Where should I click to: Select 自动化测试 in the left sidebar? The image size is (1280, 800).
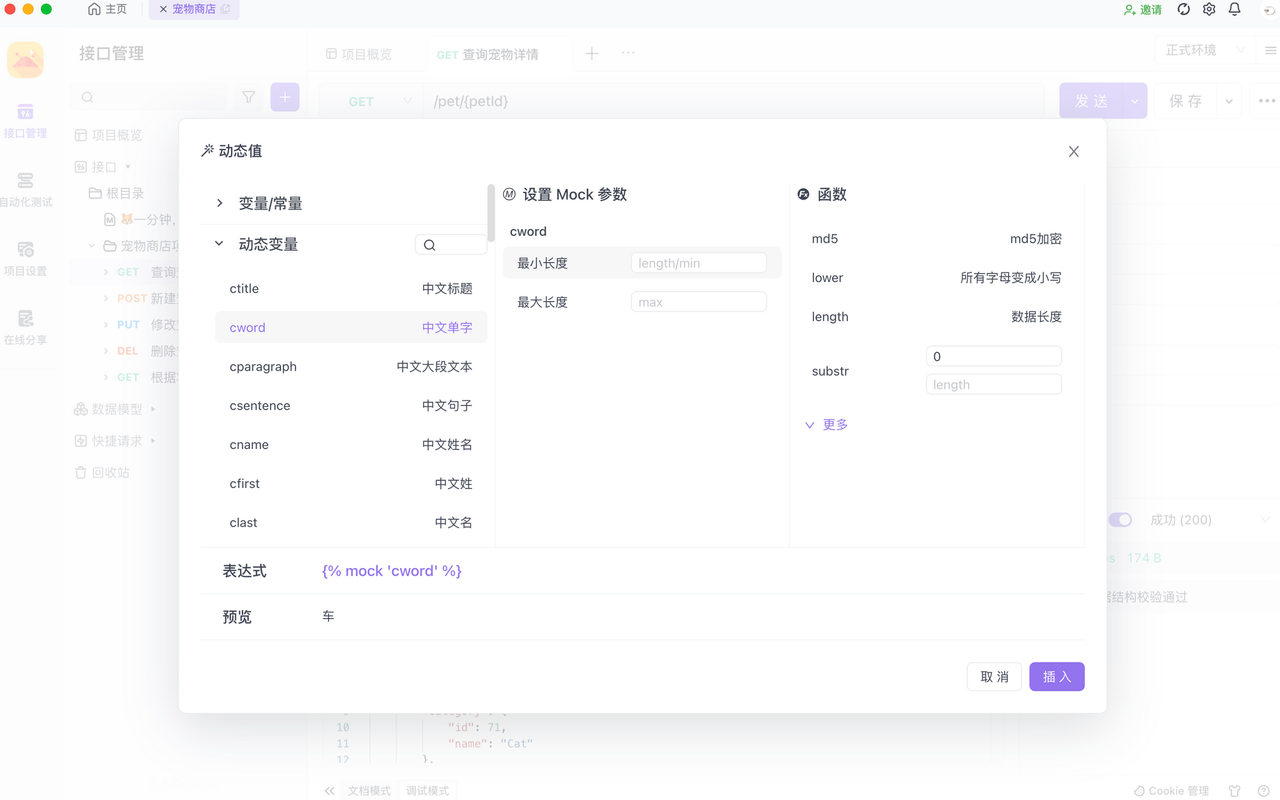tap(26, 190)
